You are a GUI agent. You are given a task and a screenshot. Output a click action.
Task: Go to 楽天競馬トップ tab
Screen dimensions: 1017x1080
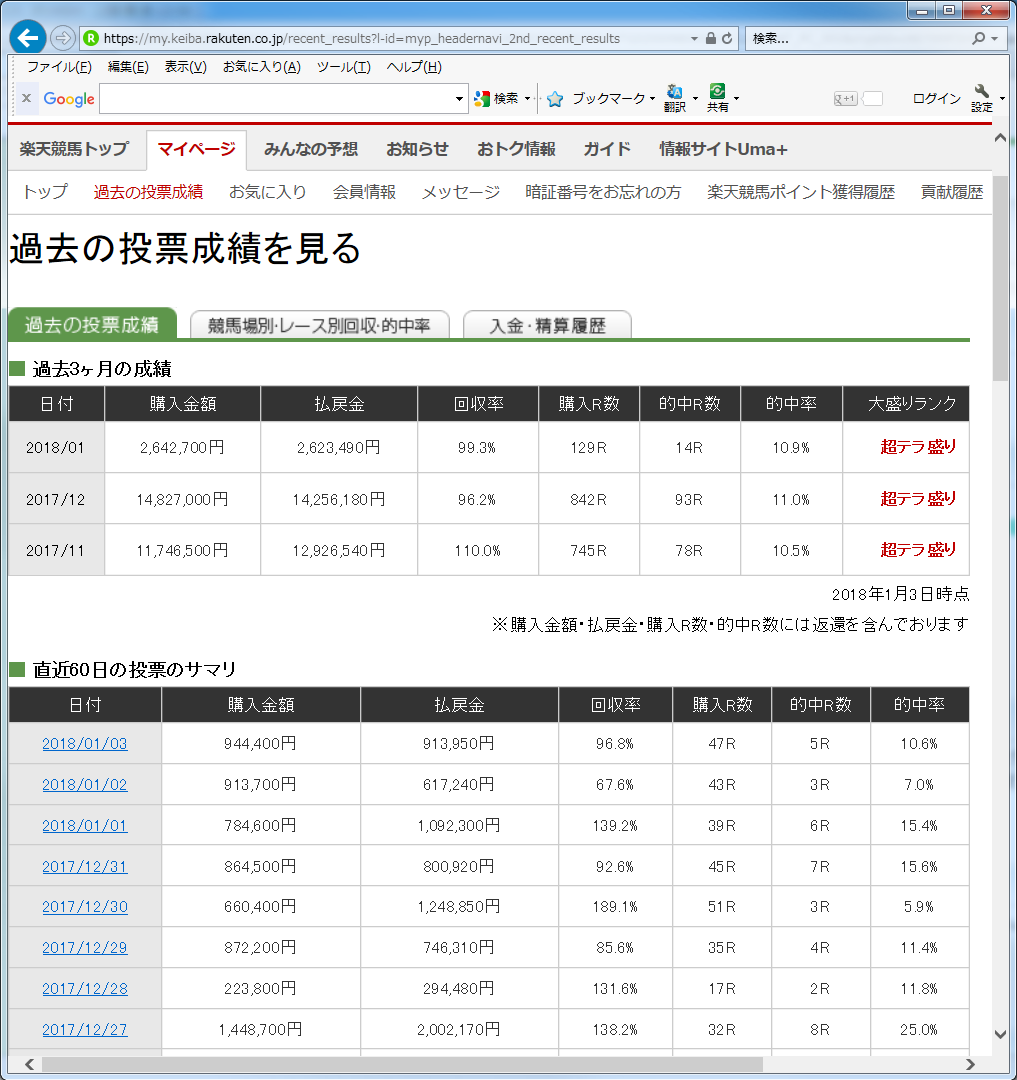tap(74, 149)
